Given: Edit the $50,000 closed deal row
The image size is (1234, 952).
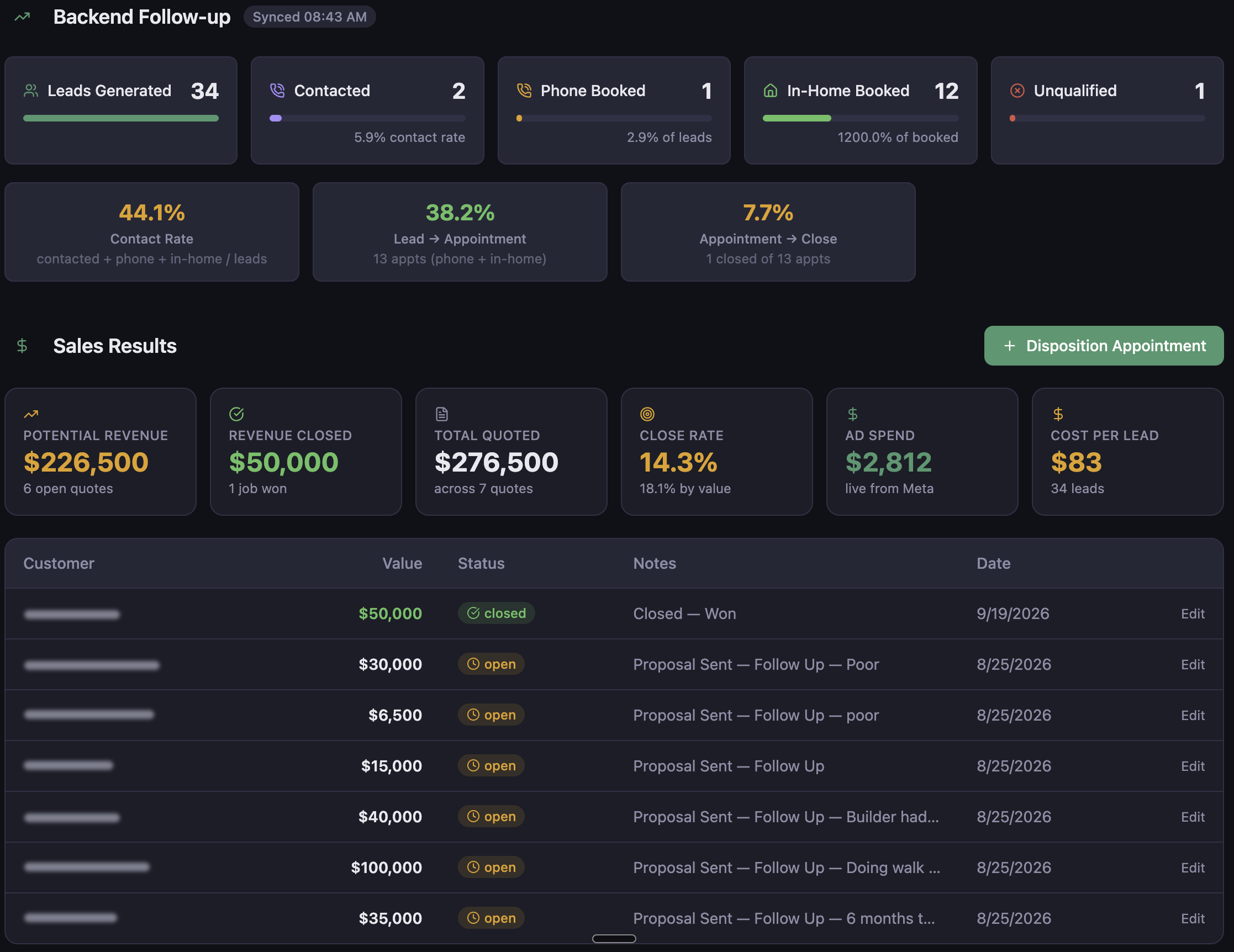Looking at the screenshot, I should (1192, 613).
